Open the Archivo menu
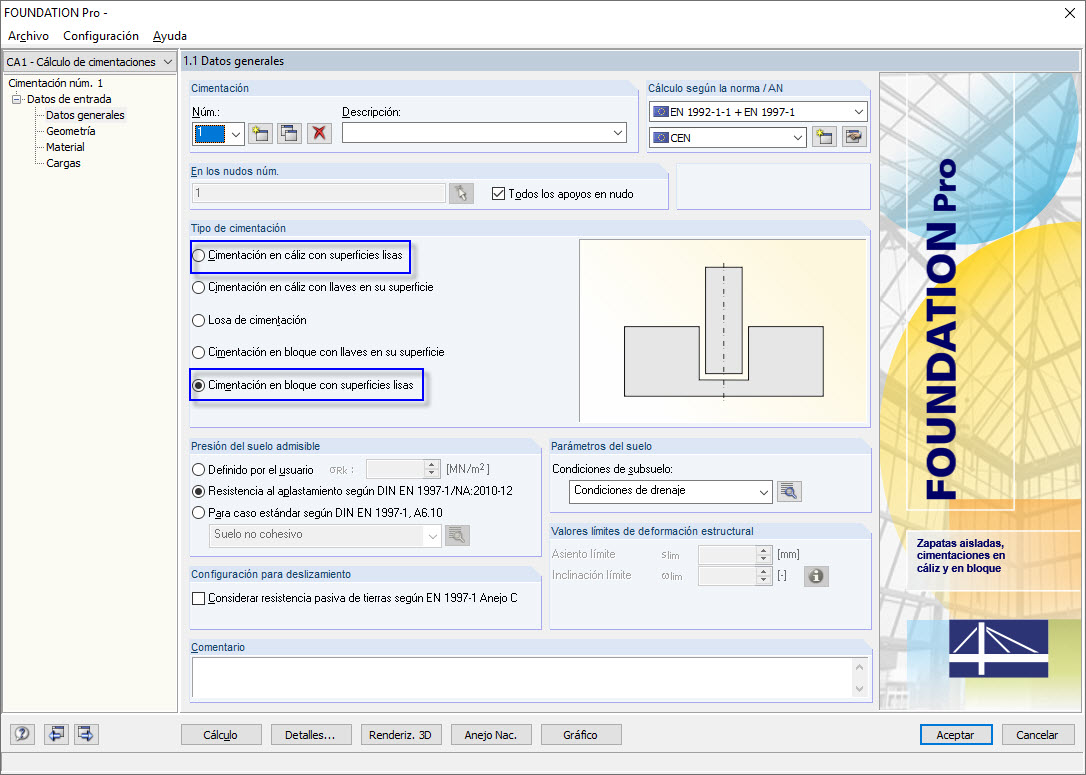The height and width of the screenshot is (775, 1086). coord(28,36)
